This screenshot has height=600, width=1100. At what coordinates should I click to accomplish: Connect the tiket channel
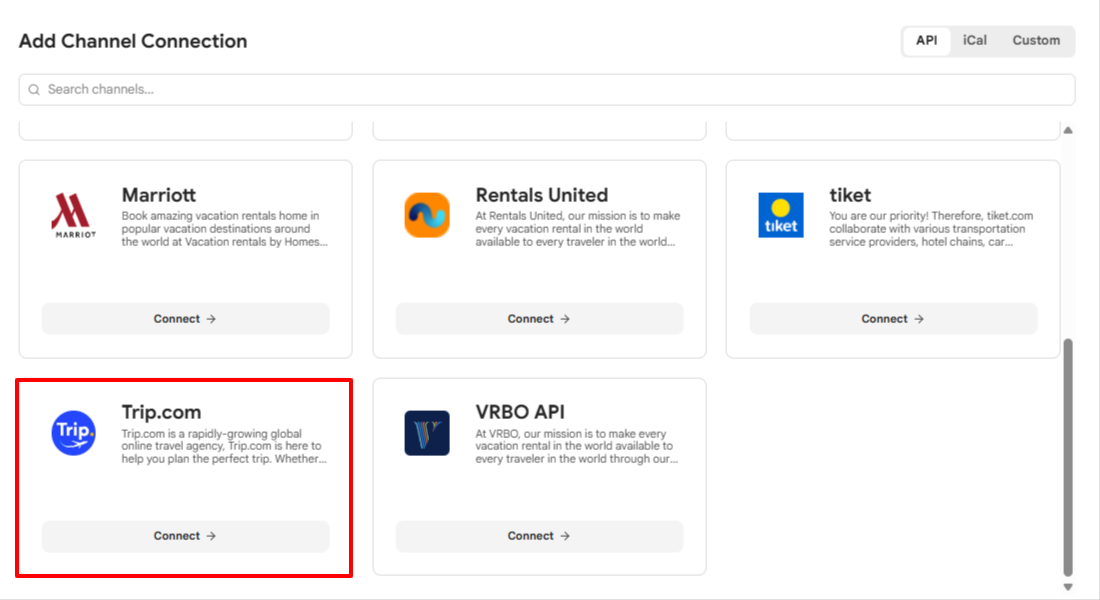coord(893,319)
